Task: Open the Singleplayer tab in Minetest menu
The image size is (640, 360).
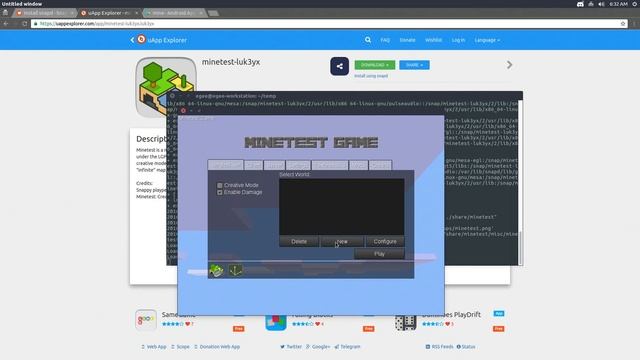Action: point(225,165)
